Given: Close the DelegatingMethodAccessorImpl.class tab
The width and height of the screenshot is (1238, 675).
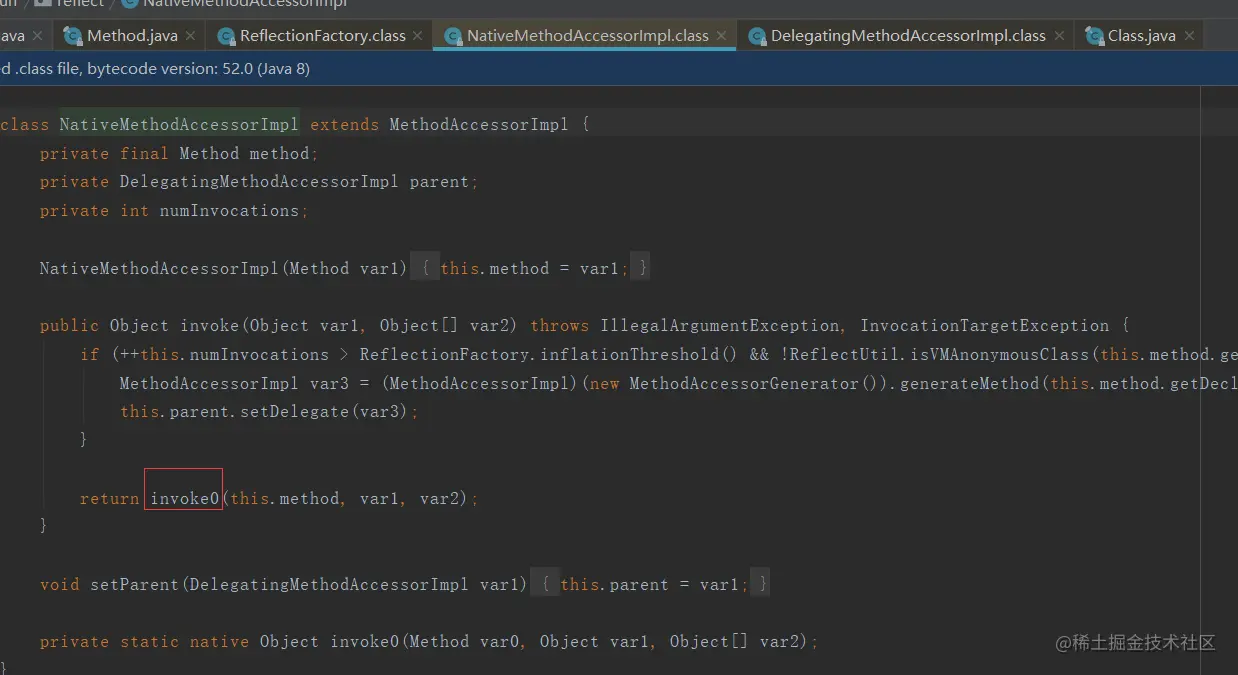Looking at the screenshot, I should pos(1057,36).
